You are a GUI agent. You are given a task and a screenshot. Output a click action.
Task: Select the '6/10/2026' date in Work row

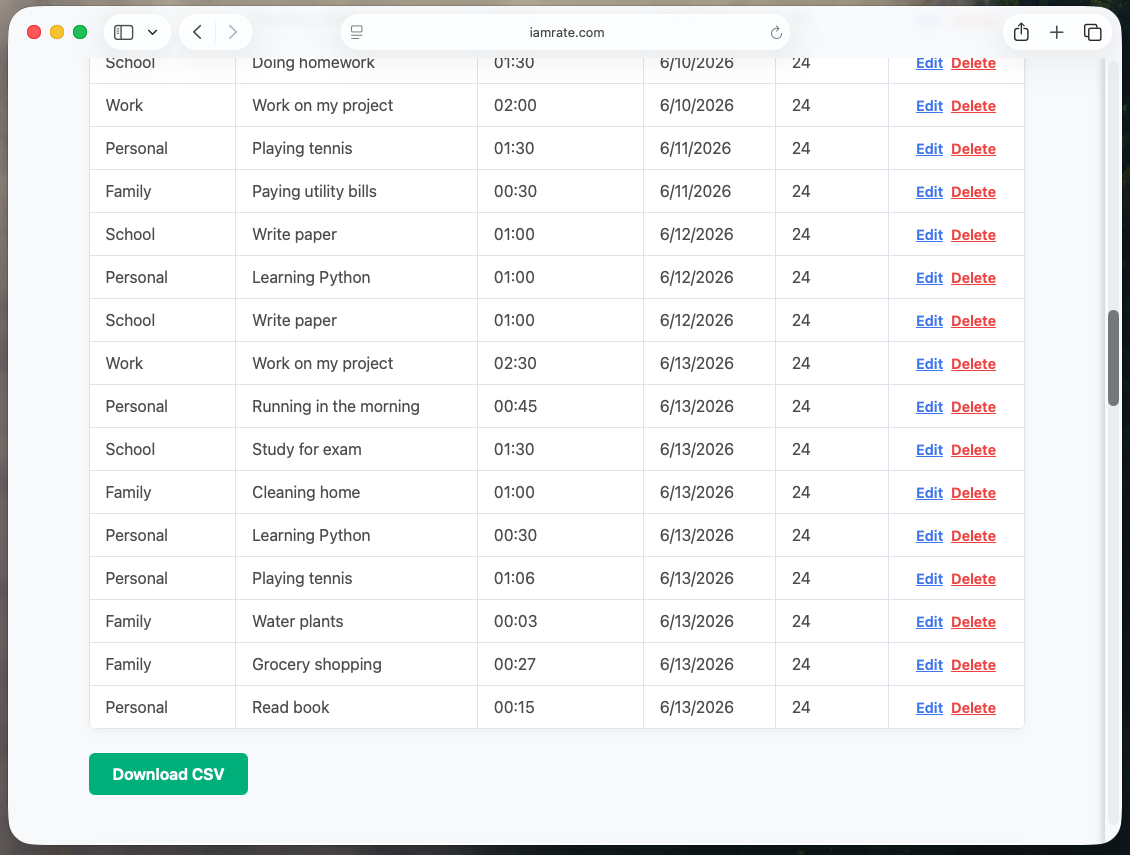tap(696, 105)
